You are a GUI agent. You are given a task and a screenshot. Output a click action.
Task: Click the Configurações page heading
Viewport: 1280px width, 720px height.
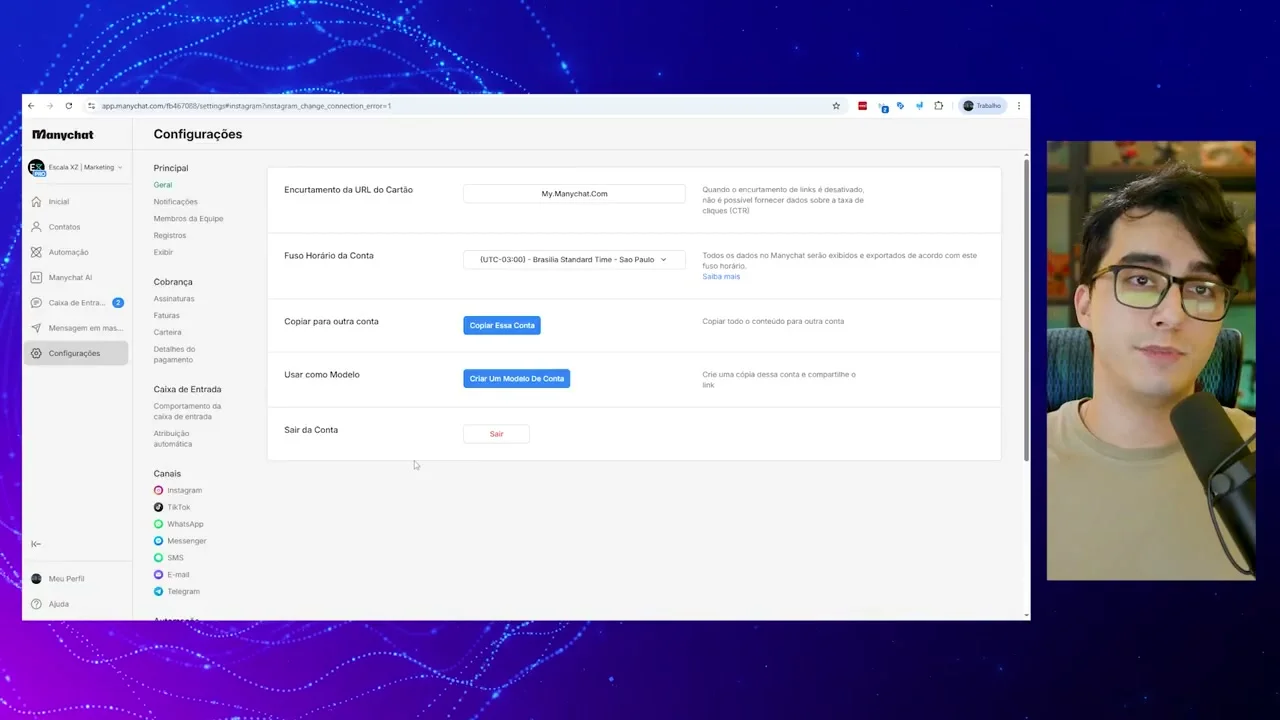point(198,134)
